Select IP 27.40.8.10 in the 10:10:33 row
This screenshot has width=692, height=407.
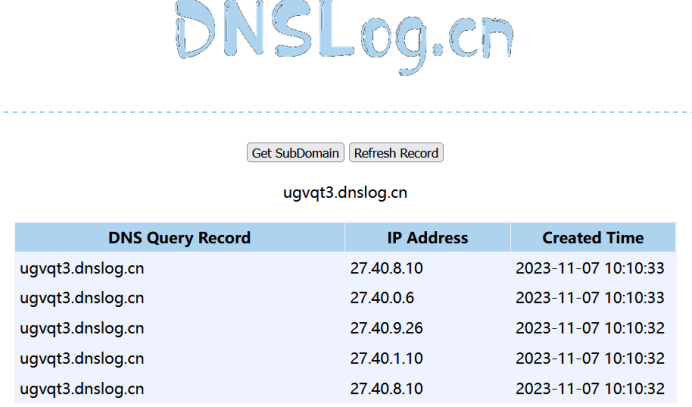click(x=387, y=268)
